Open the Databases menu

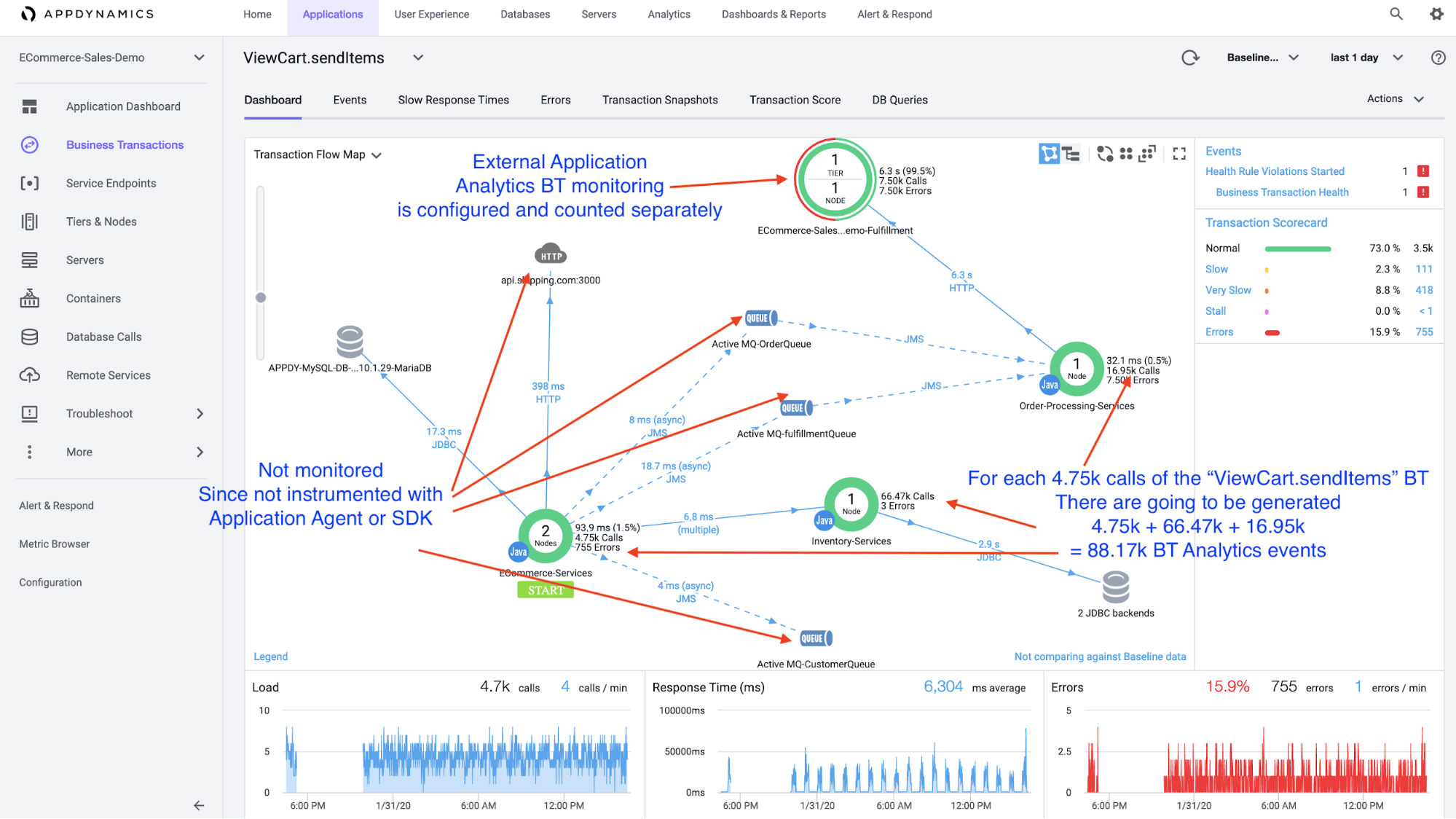point(525,14)
